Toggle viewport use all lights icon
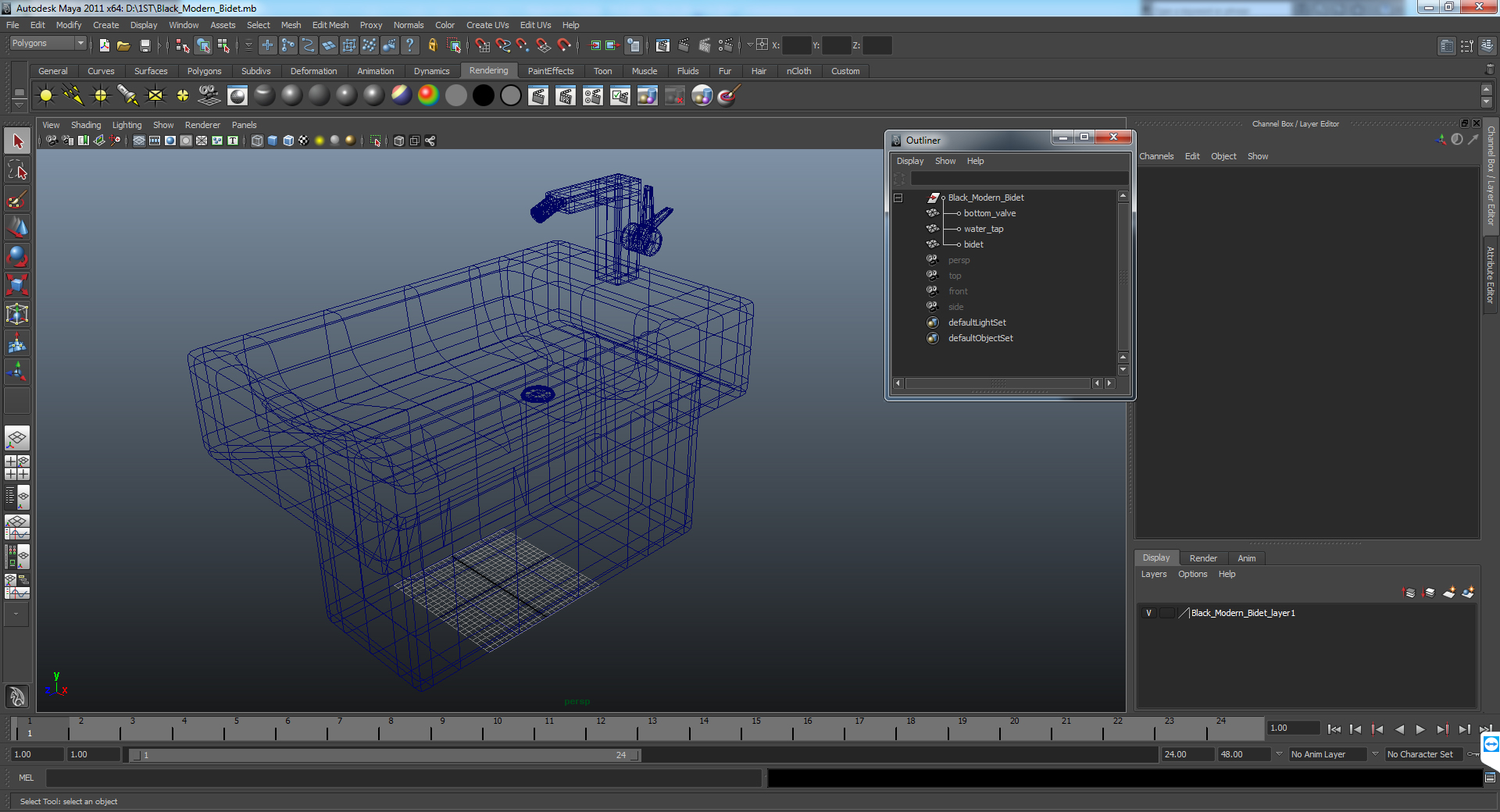Screen dimensions: 1500x812 click(320, 141)
